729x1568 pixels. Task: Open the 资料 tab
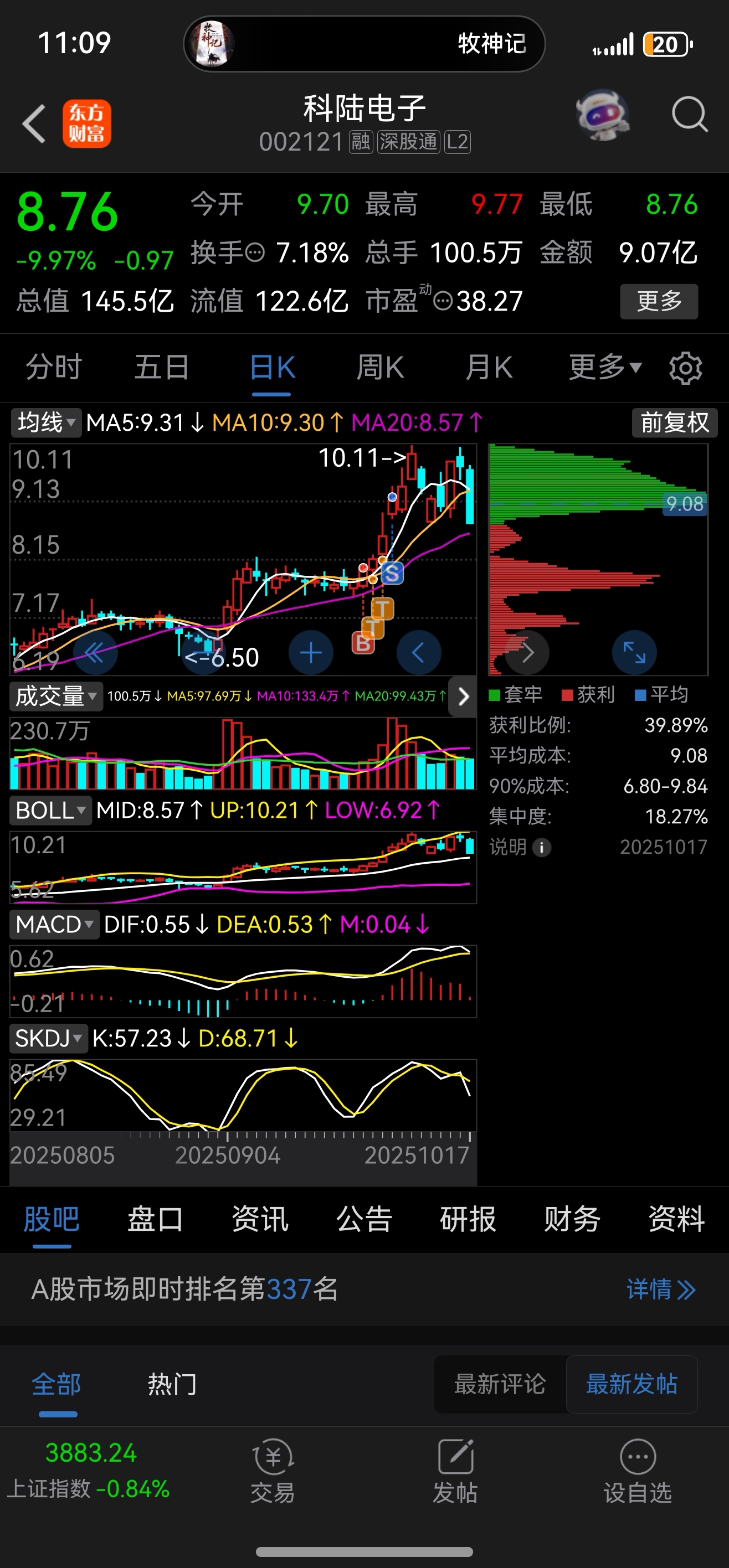[x=676, y=1219]
